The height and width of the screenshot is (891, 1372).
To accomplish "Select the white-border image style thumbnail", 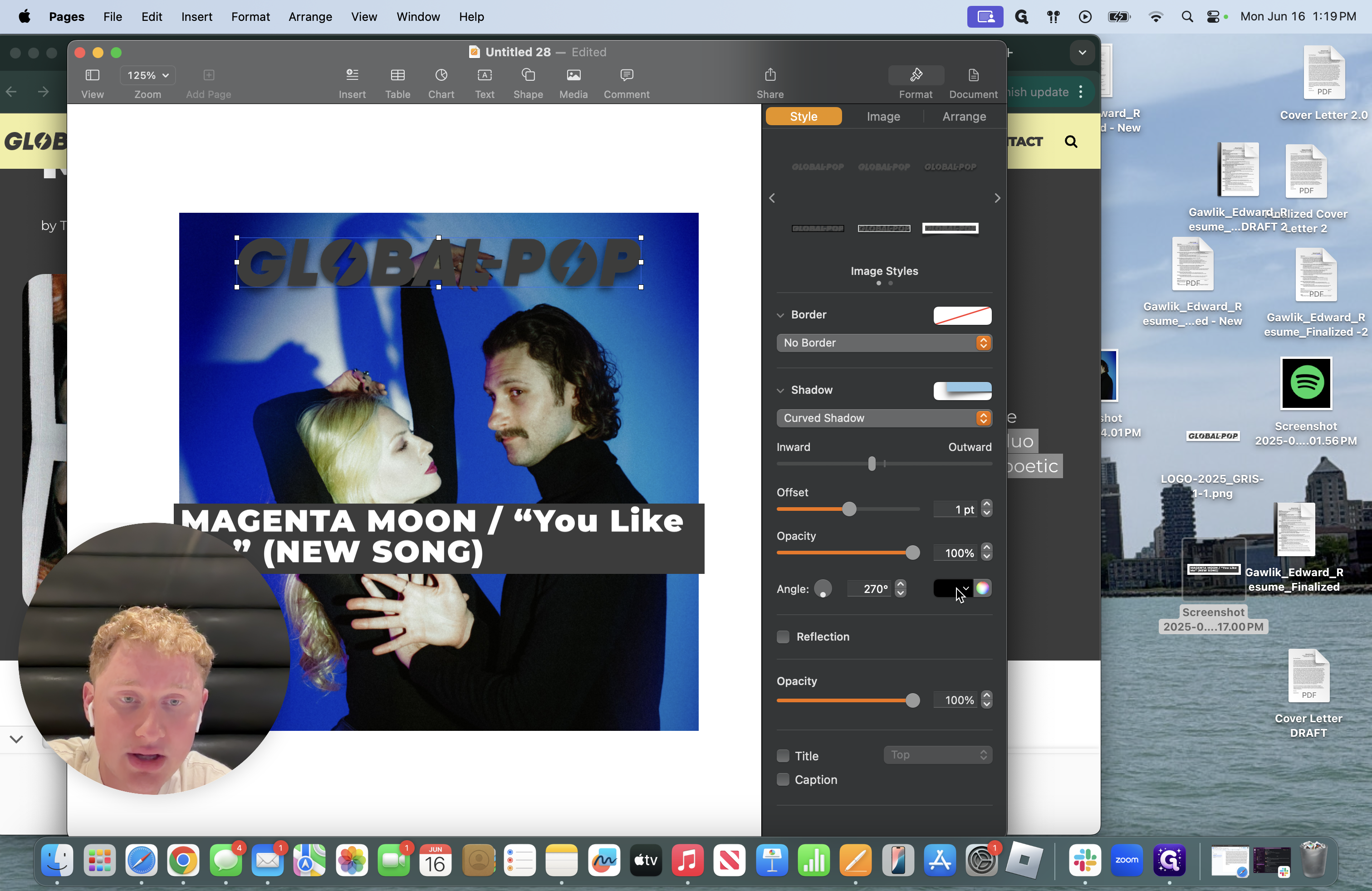I will [950, 228].
